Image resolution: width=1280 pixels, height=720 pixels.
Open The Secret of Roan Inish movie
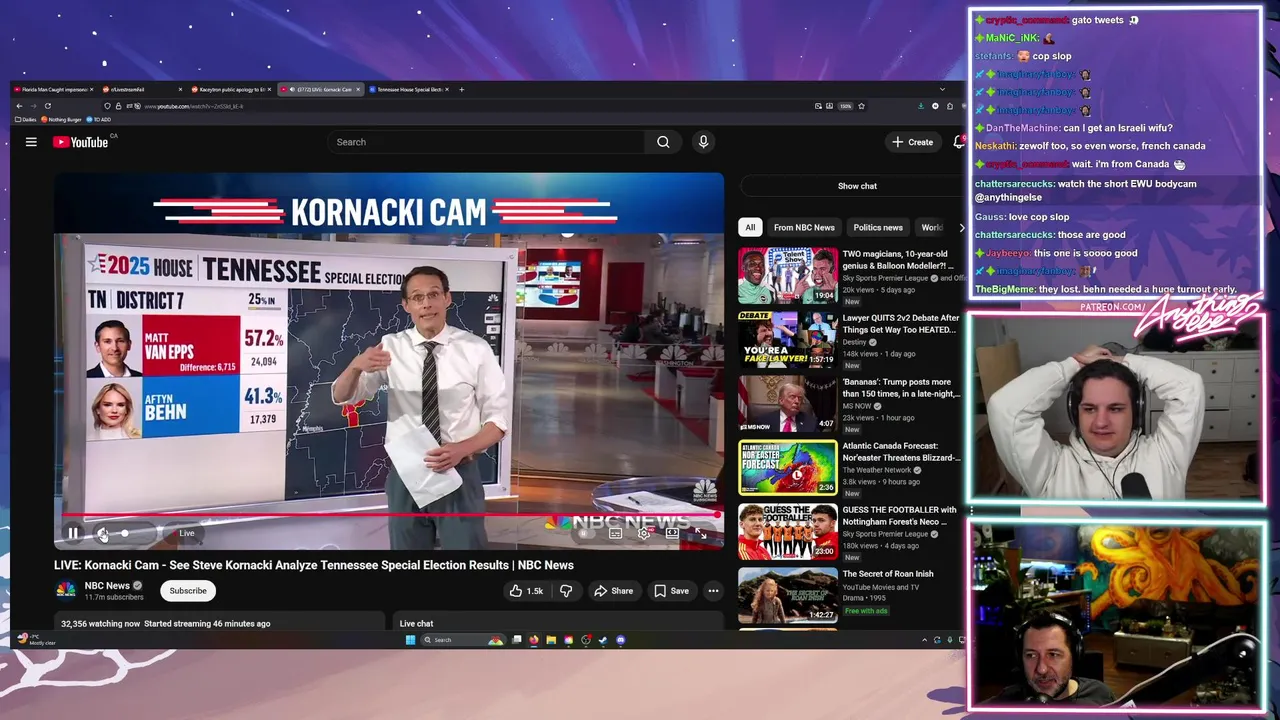(788, 595)
